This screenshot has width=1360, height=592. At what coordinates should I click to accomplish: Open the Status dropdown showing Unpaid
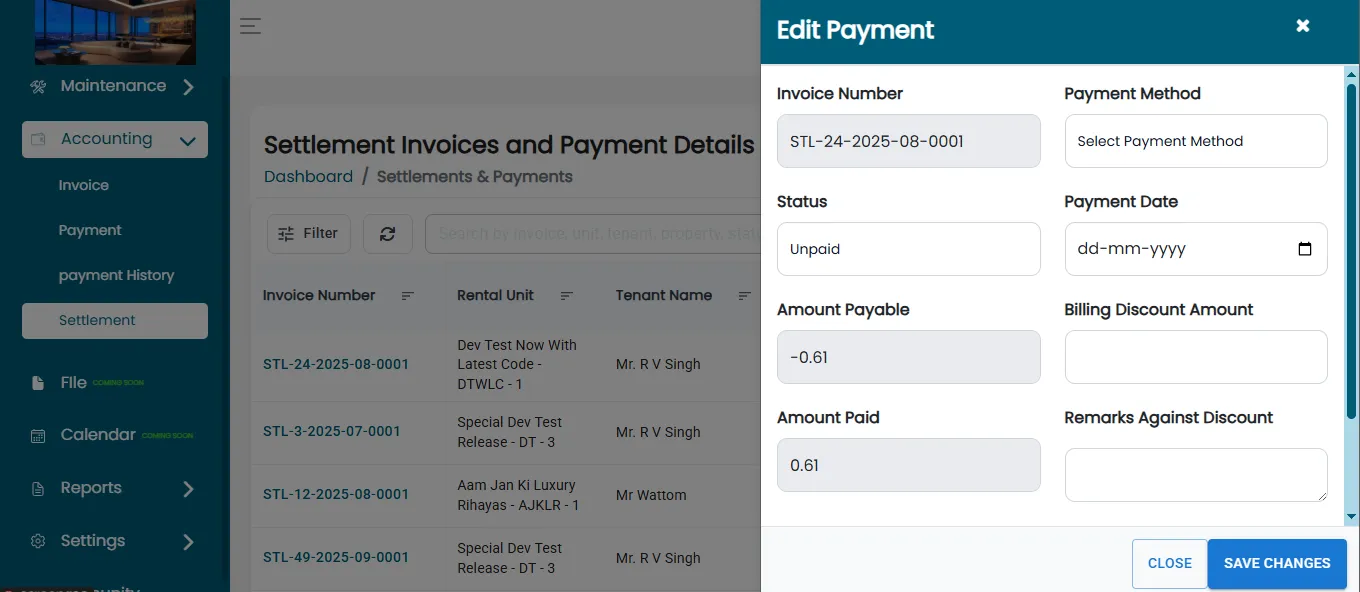click(908, 249)
